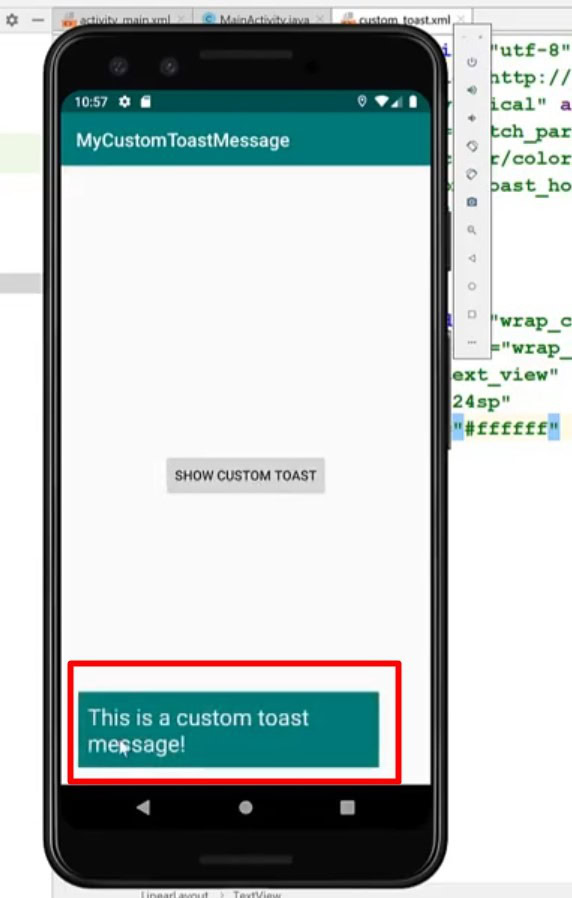Switch to the activity_main.xml tab

tap(124, 20)
